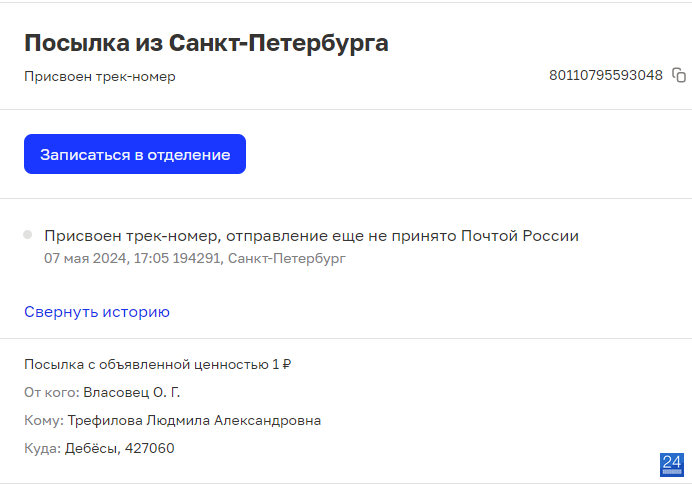This screenshot has width=692, height=485.
Task: Click the Кому label
Action: (44, 420)
